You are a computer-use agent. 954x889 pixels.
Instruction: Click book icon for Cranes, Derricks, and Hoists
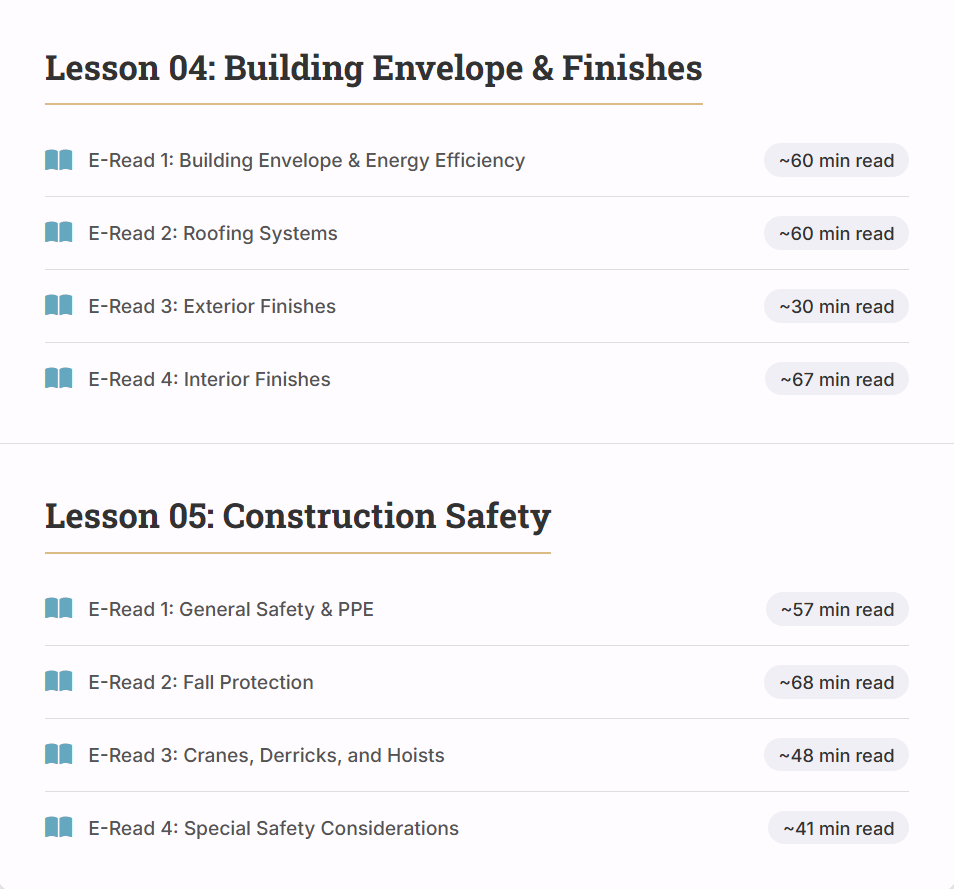tap(59, 755)
